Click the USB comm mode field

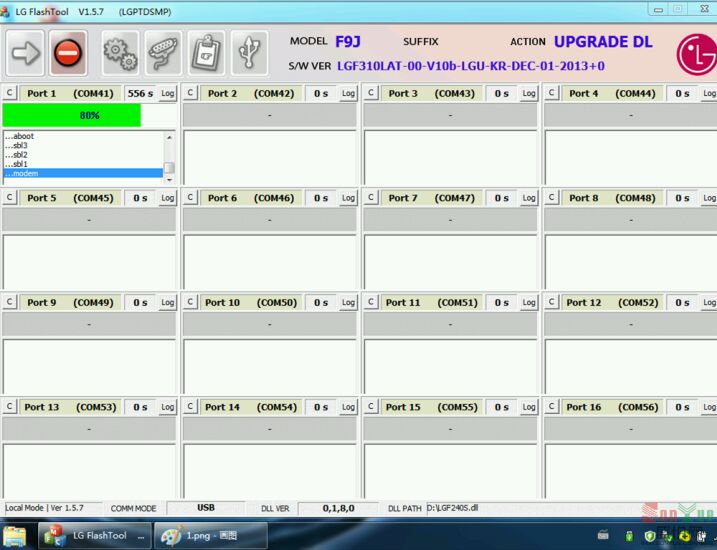(206, 508)
